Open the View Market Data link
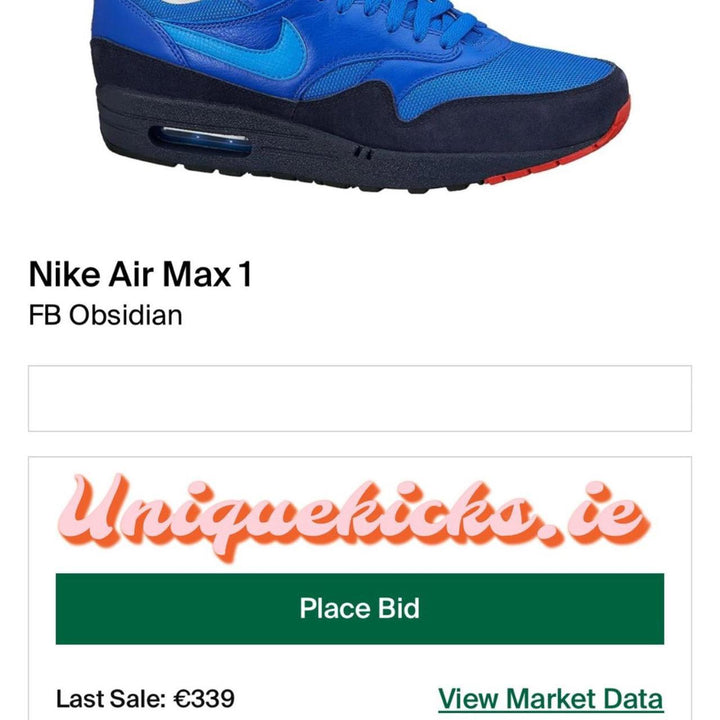The image size is (720, 720). point(551,699)
